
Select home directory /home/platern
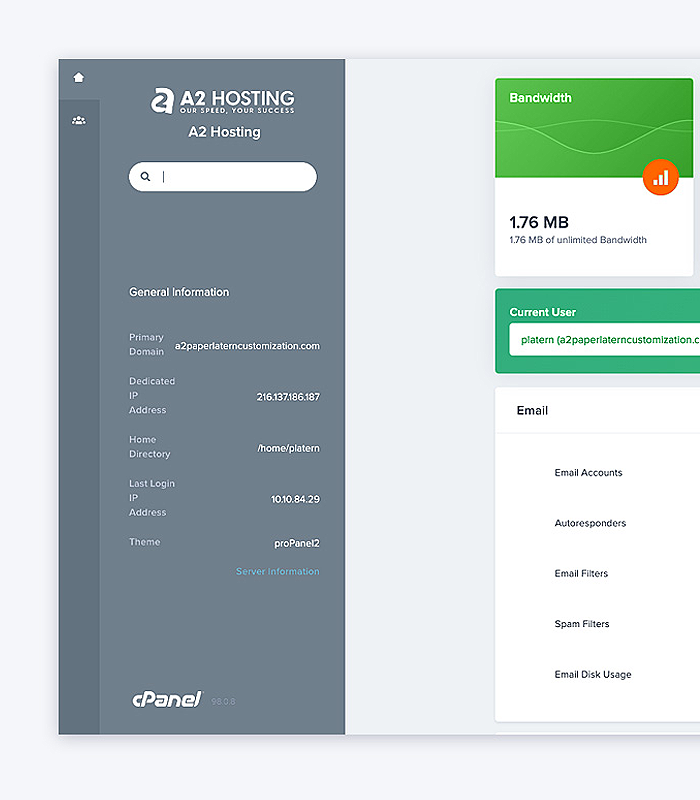point(289,448)
